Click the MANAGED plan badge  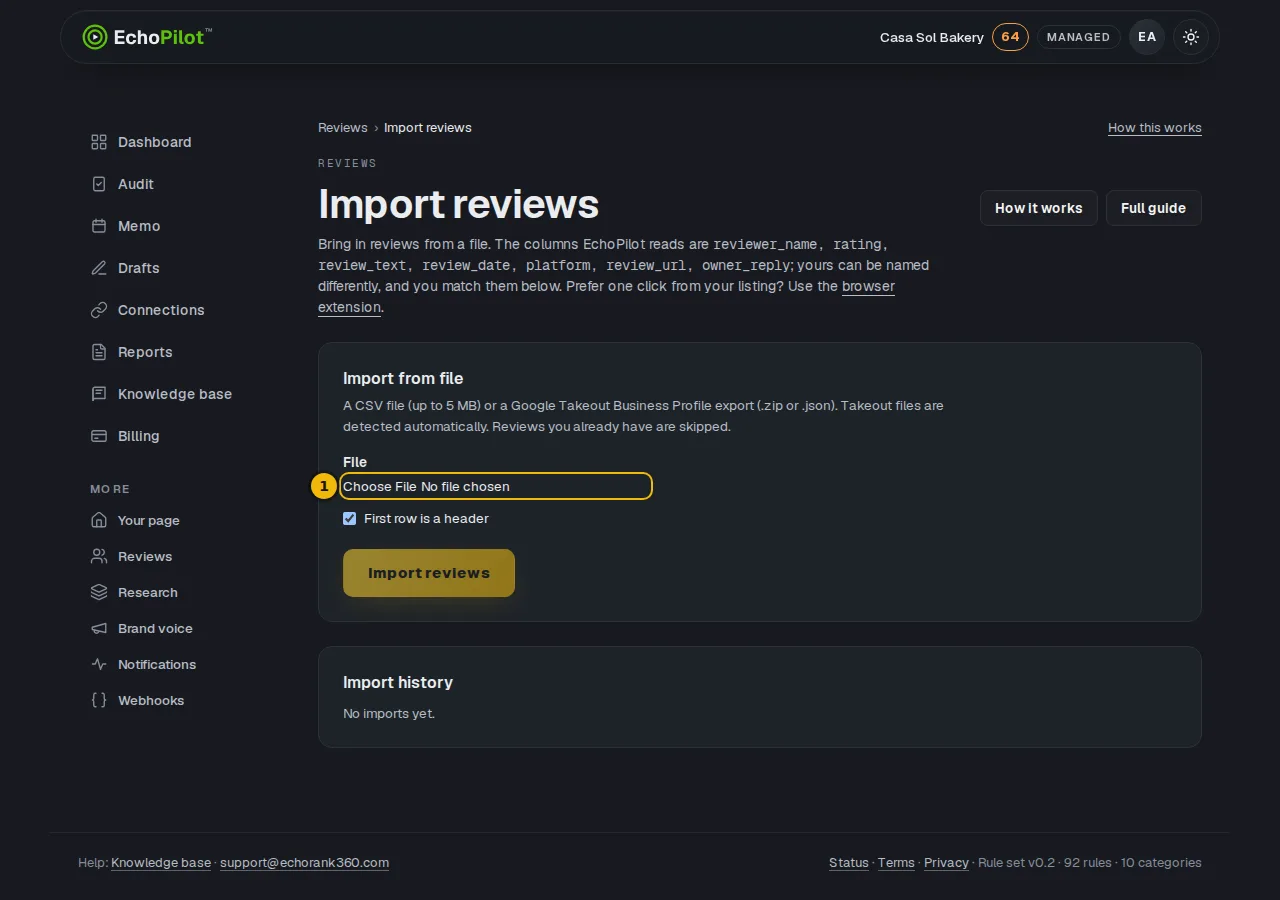1078,37
